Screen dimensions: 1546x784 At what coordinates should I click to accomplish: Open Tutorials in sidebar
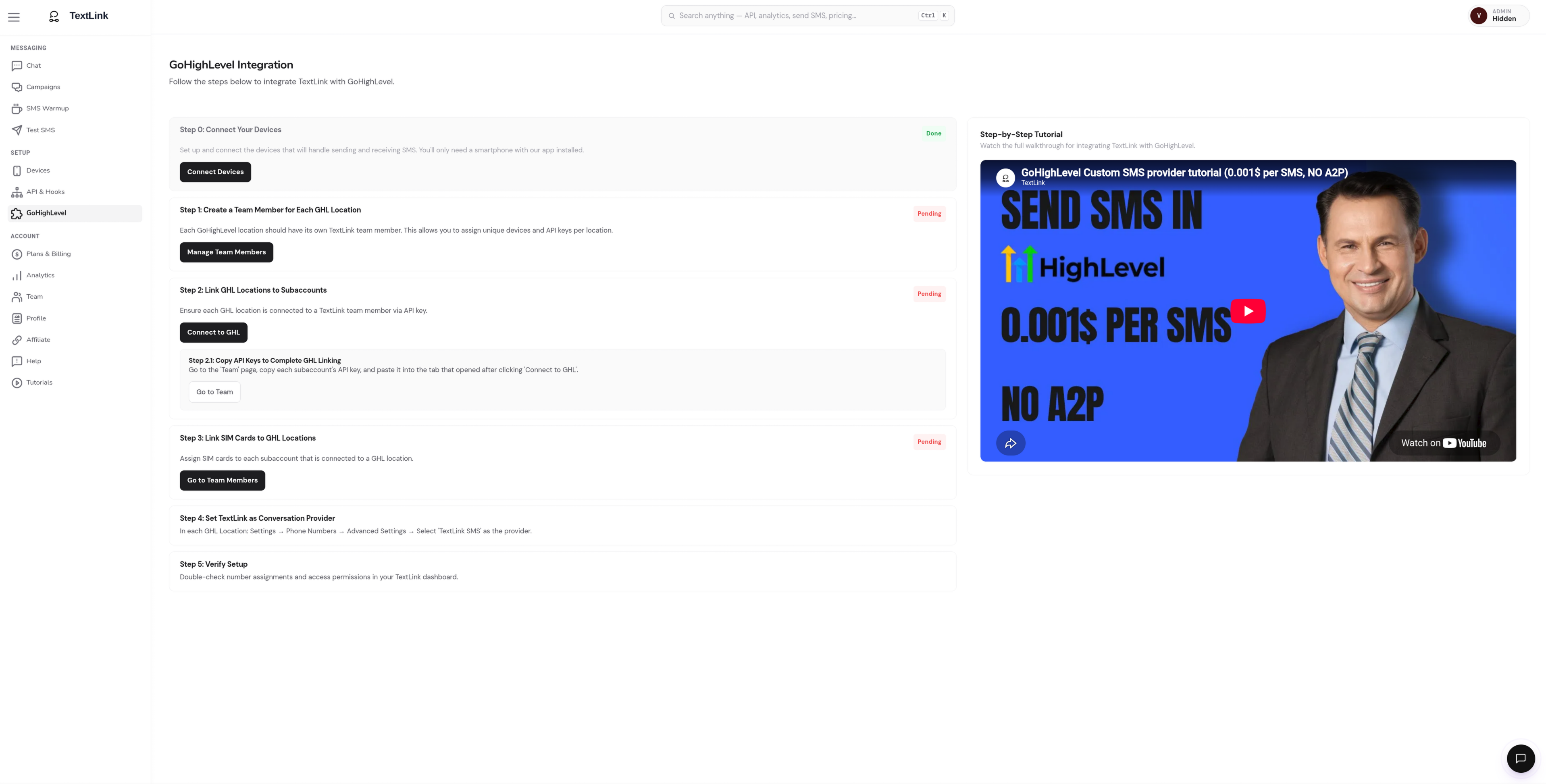tap(75, 383)
